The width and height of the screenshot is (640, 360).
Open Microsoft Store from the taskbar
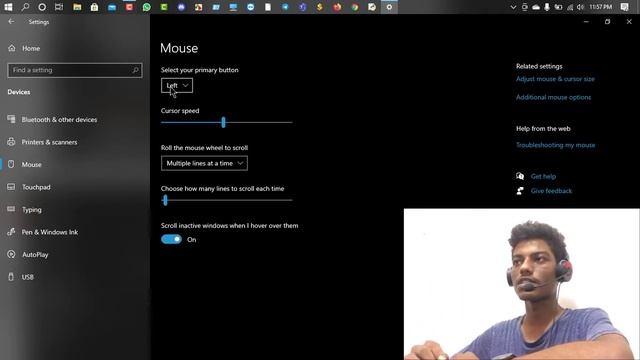(94, 7)
